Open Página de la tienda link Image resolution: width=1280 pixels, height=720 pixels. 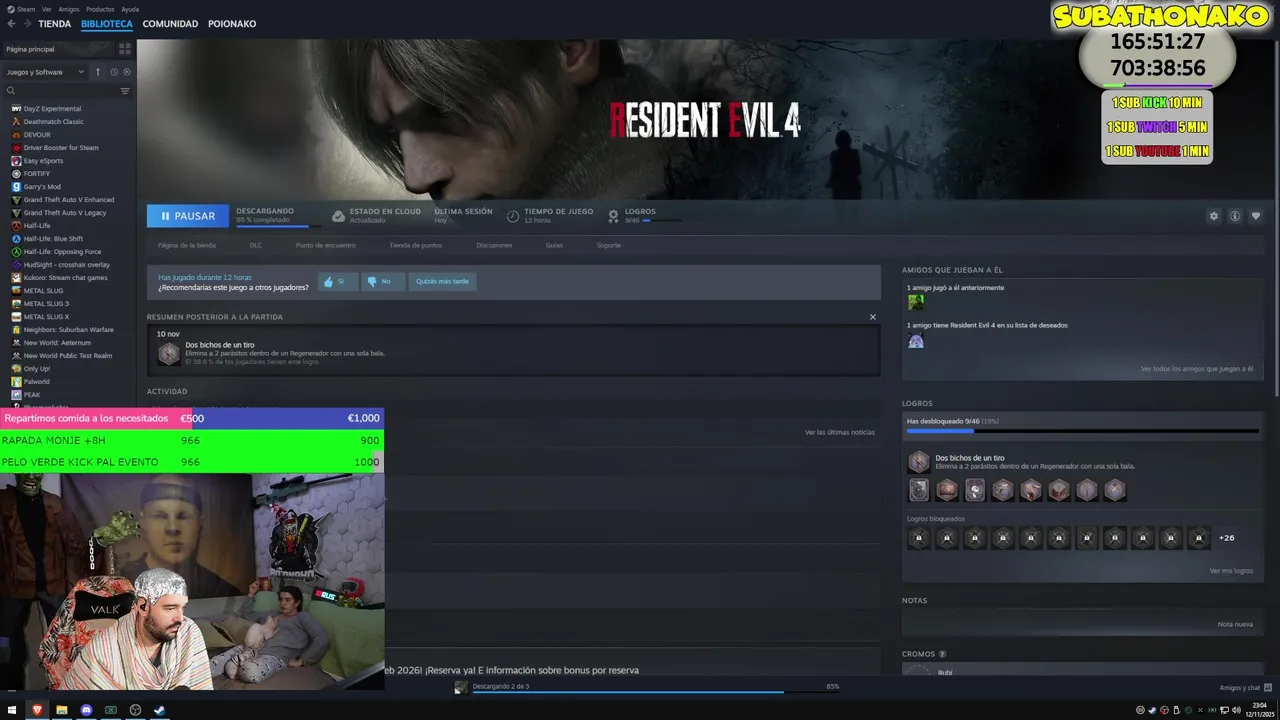tap(187, 245)
